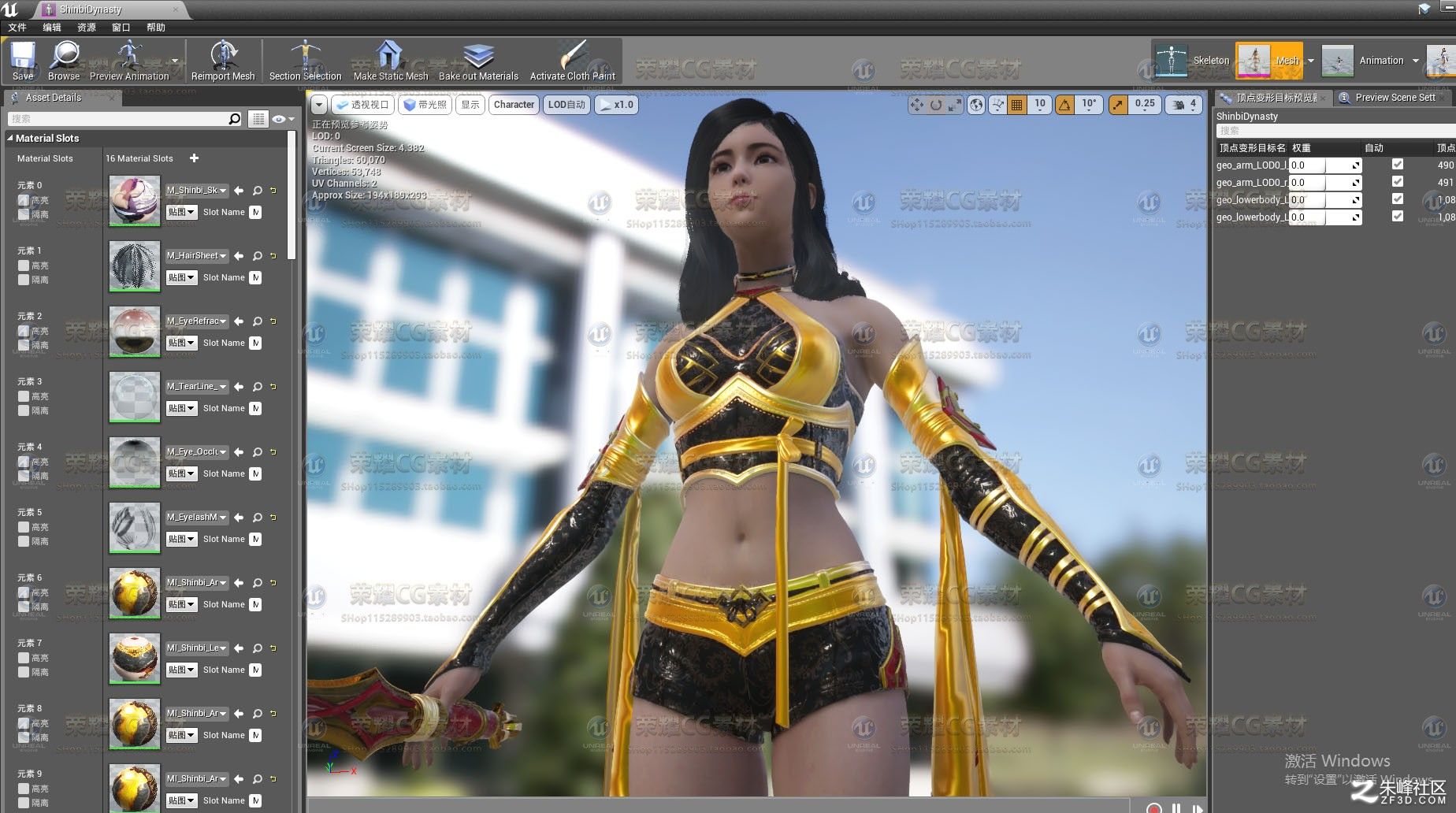This screenshot has height=813, width=1456.
Task: Click the 透视视口 perspective button
Action: point(362,104)
